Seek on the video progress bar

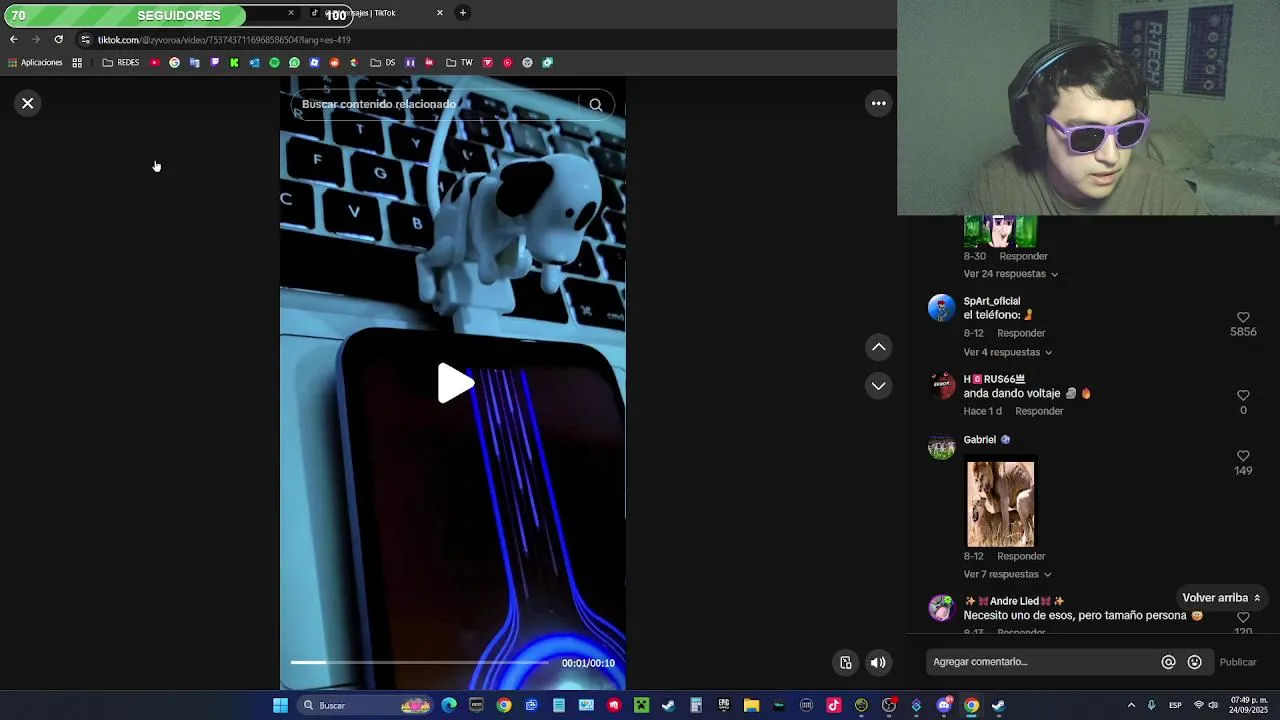[419, 662]
